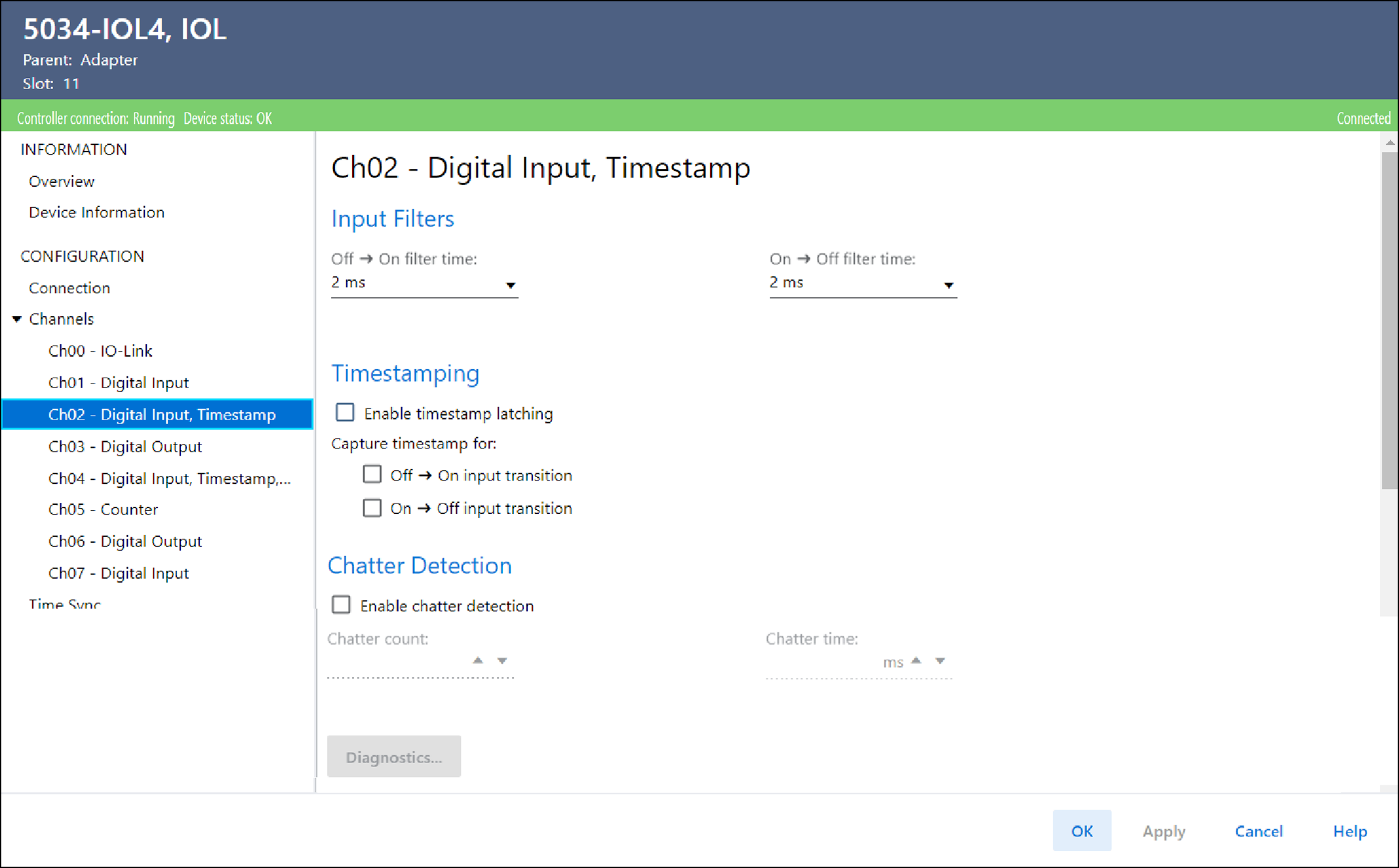Click the vertical scrollbar thumb
The width and height of the screenshot is (1399, 868).
point(1389,321)
